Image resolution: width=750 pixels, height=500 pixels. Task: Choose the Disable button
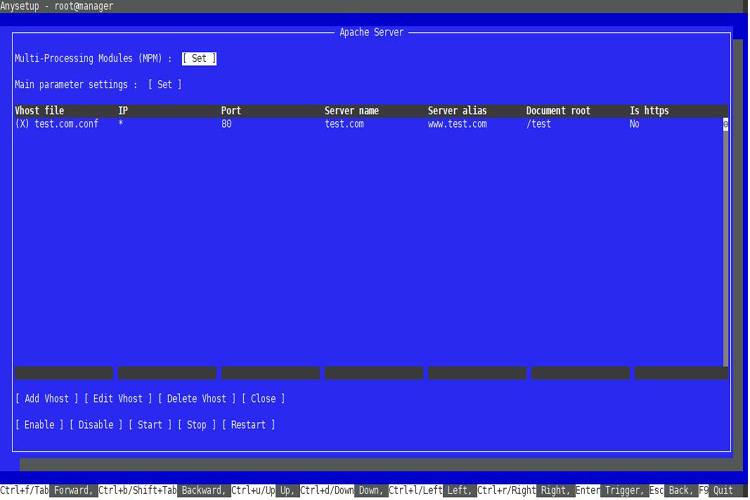tap(96, 425)
